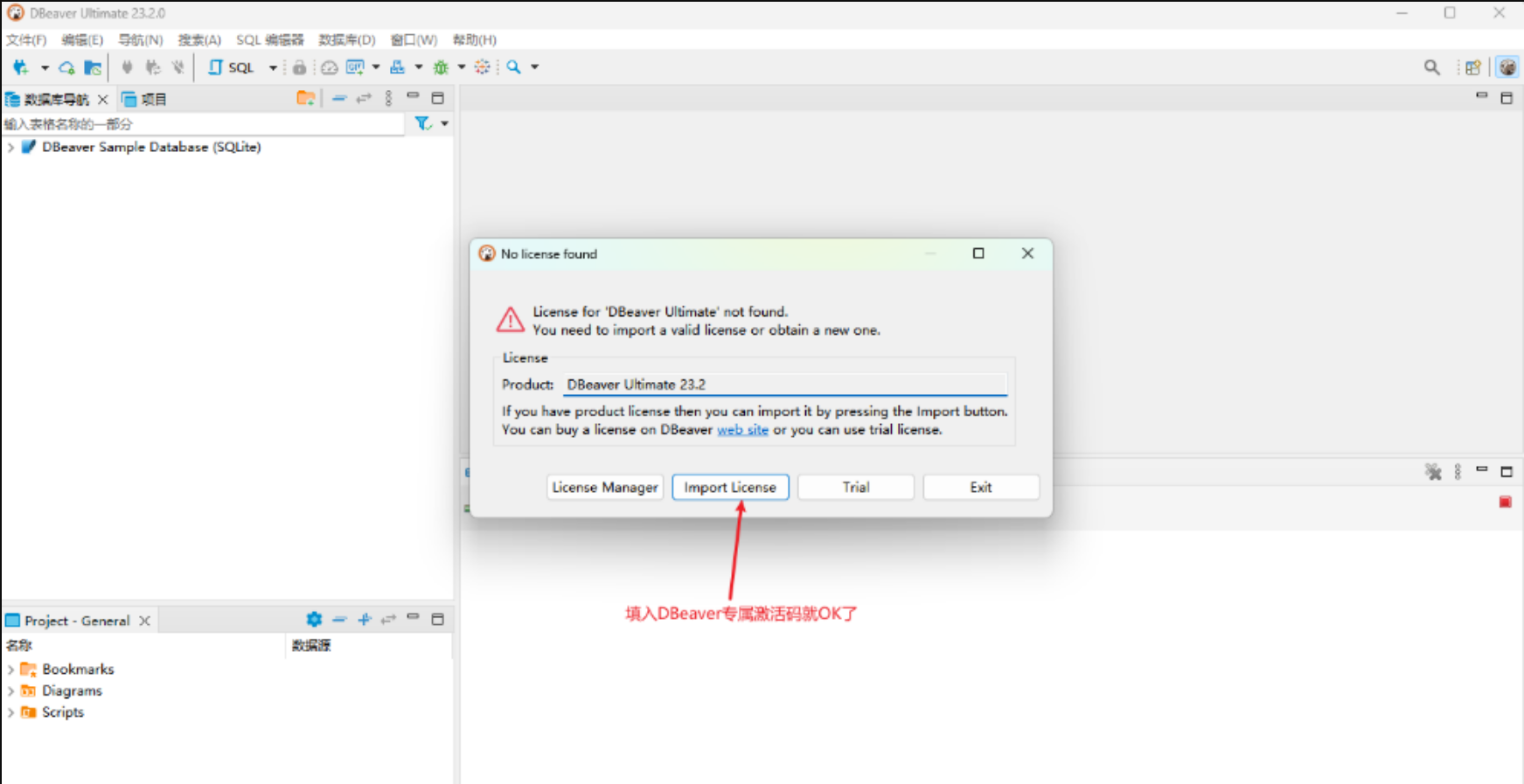This screenshot has width=1524, height=784.
Task: Click the red stop square in lower-right panel
Action: pyautogui.click(x=1505, y=502)
